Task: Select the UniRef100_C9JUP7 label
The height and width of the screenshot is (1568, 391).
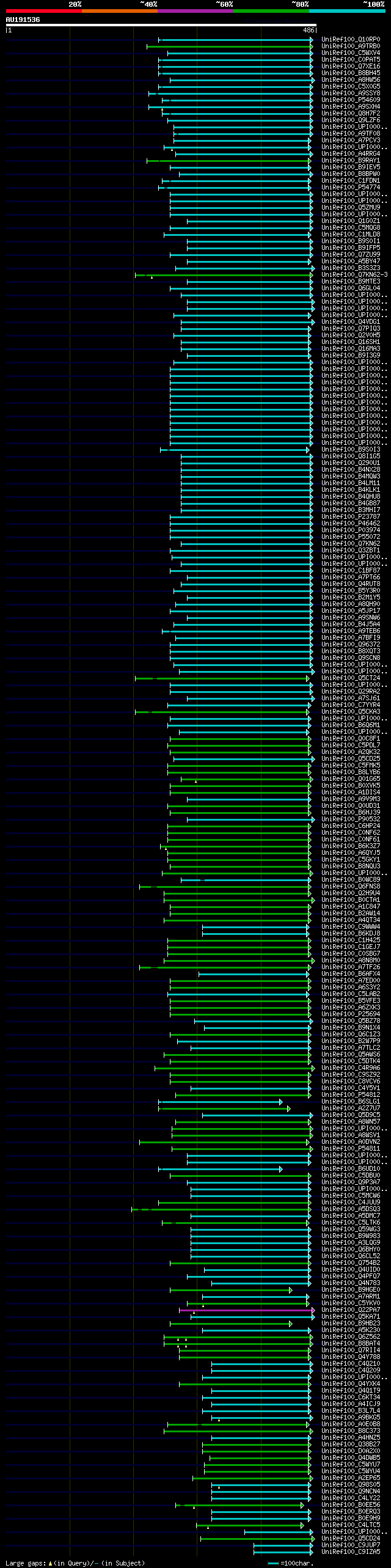Action: pos(351,1545)
